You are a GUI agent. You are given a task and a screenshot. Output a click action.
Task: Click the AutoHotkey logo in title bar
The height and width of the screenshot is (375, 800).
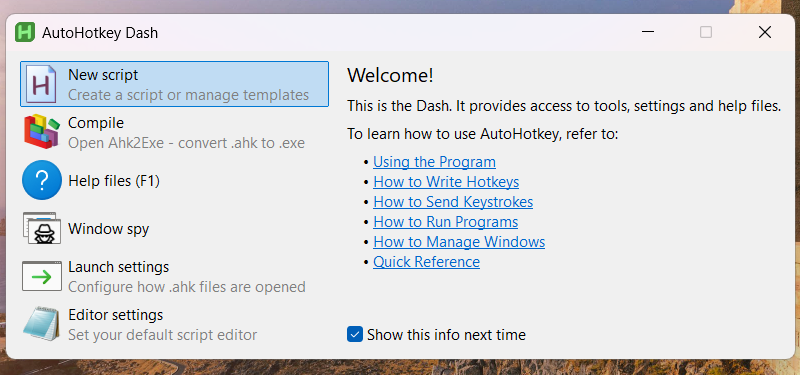pyautogui.click(x=25, y=33)
